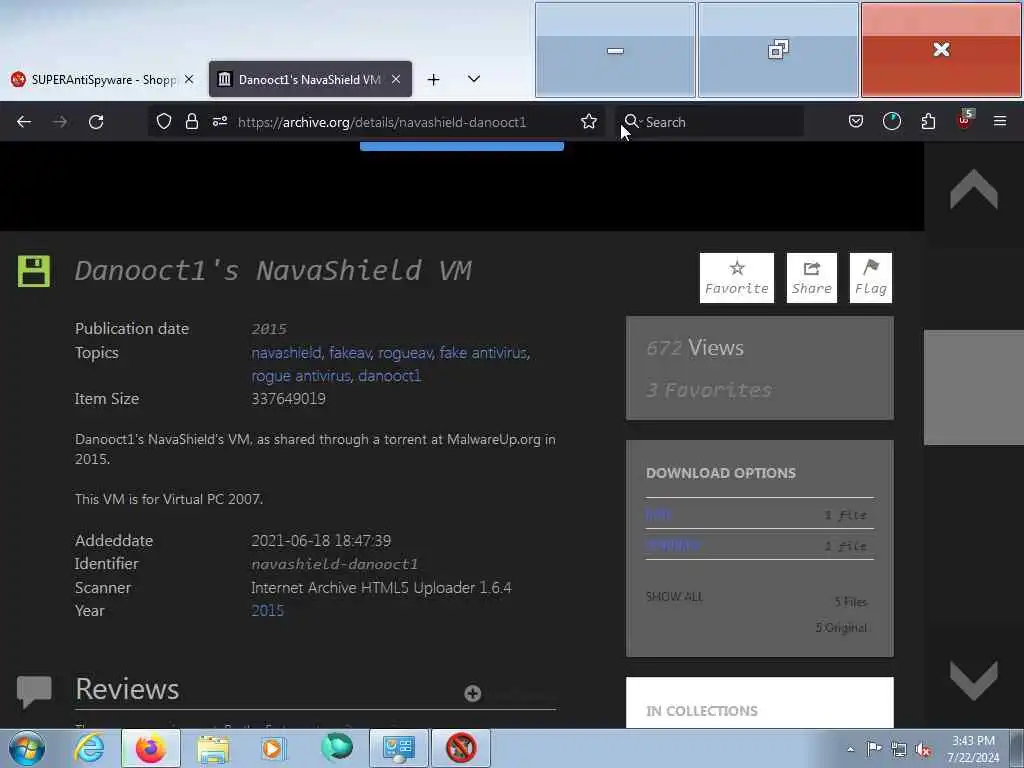The width and height of the screenshot is (1024, 768).
Task: Open the Windows Start menu
Action: click(27, 748)
